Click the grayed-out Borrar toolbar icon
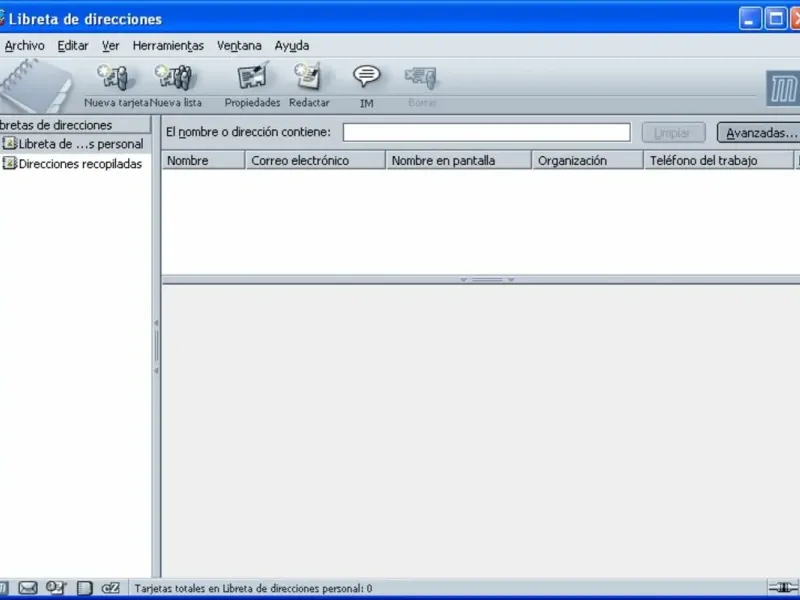Screen dimensions: 800x600 422,85
